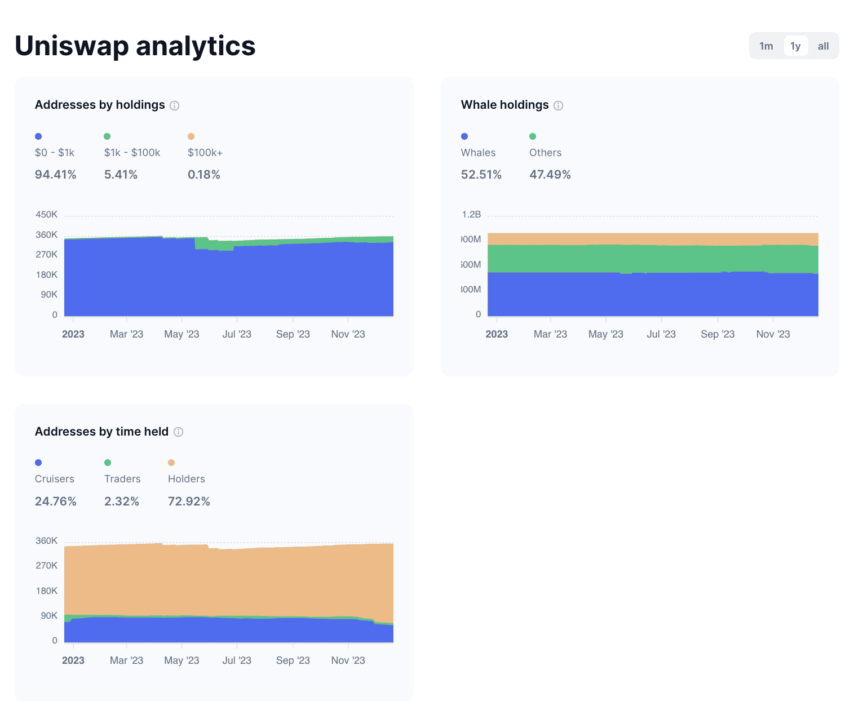
Task: Click the 0.18% value
Action: pos(204,175)
